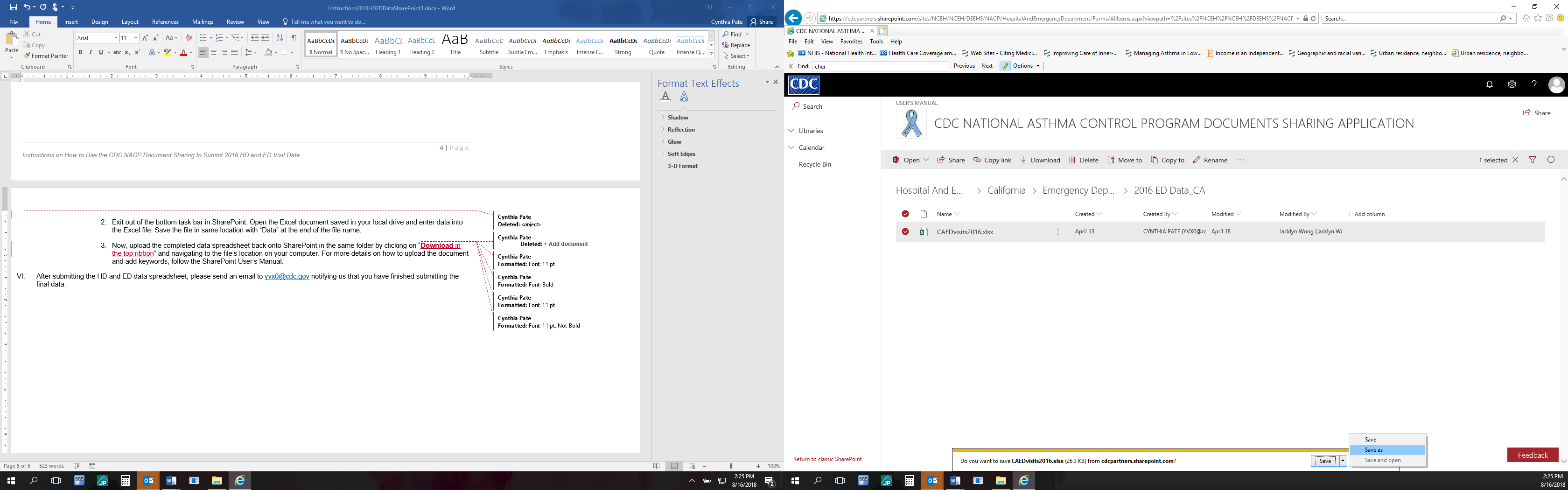Click the red Feedback button
Viewport: 1568px width, 490px height.
point(1532,455)
